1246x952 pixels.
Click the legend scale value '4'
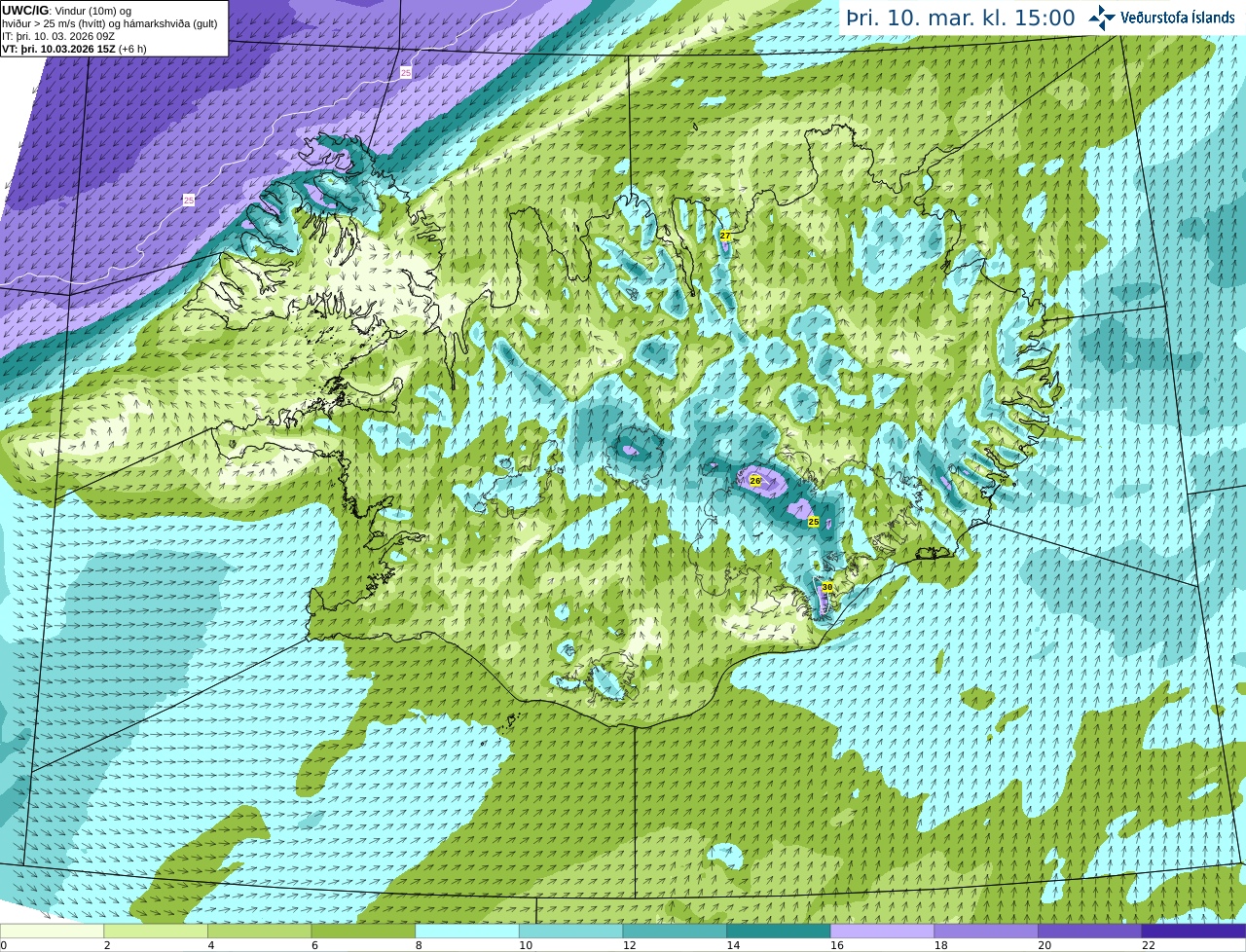(x=211, y=945)
